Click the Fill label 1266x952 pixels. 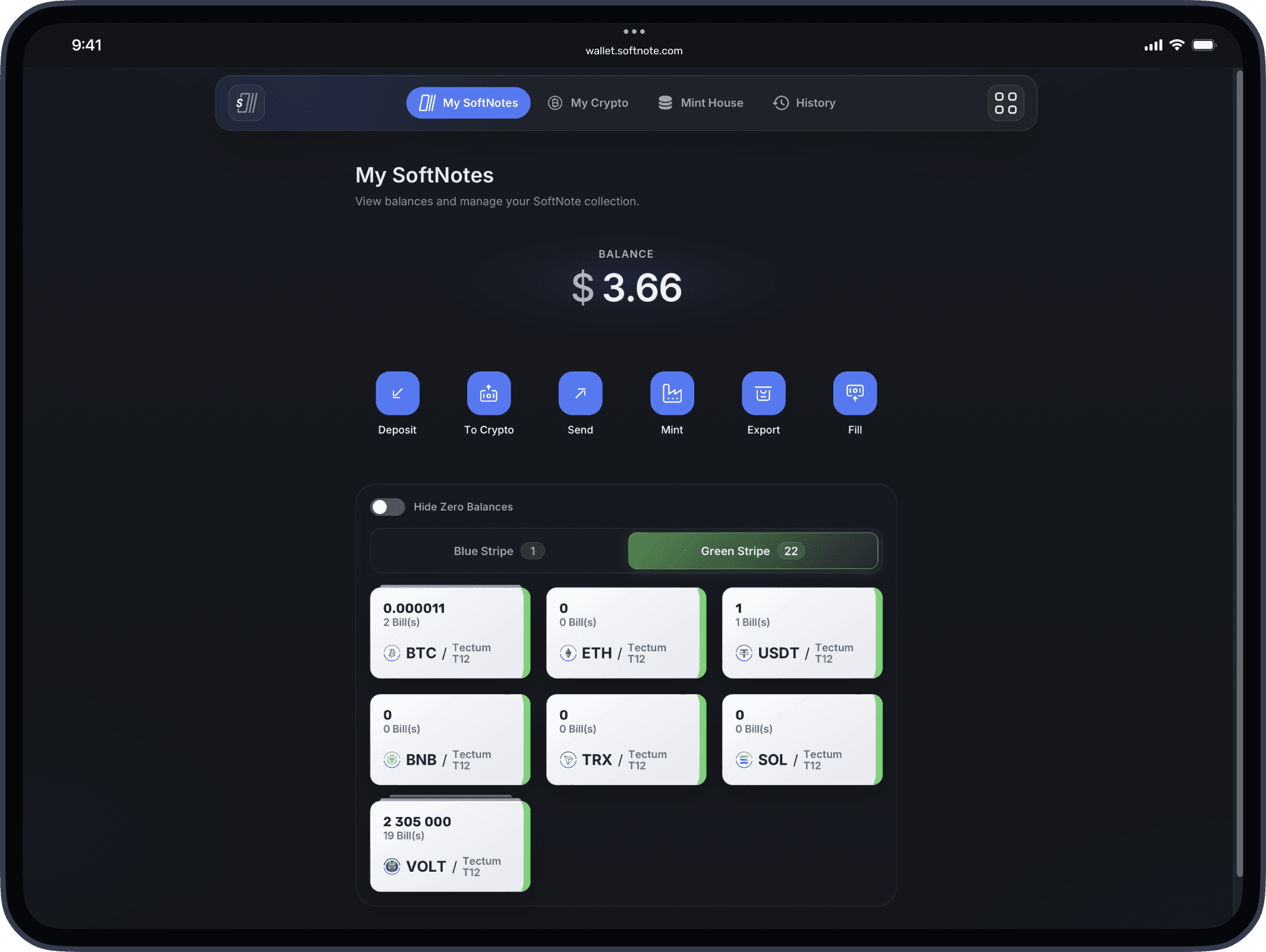click(855, 430)
